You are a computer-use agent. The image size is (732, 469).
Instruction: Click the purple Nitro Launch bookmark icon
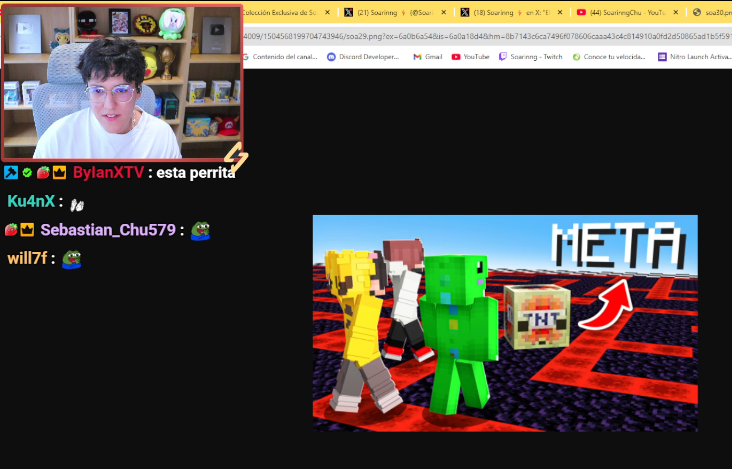[x=662, y=57]
